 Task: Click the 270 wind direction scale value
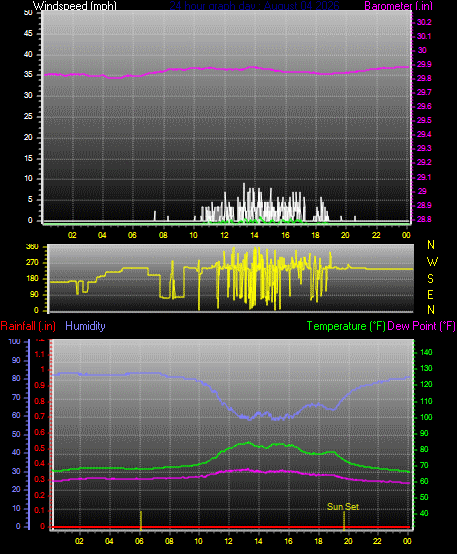pos(33,263)
